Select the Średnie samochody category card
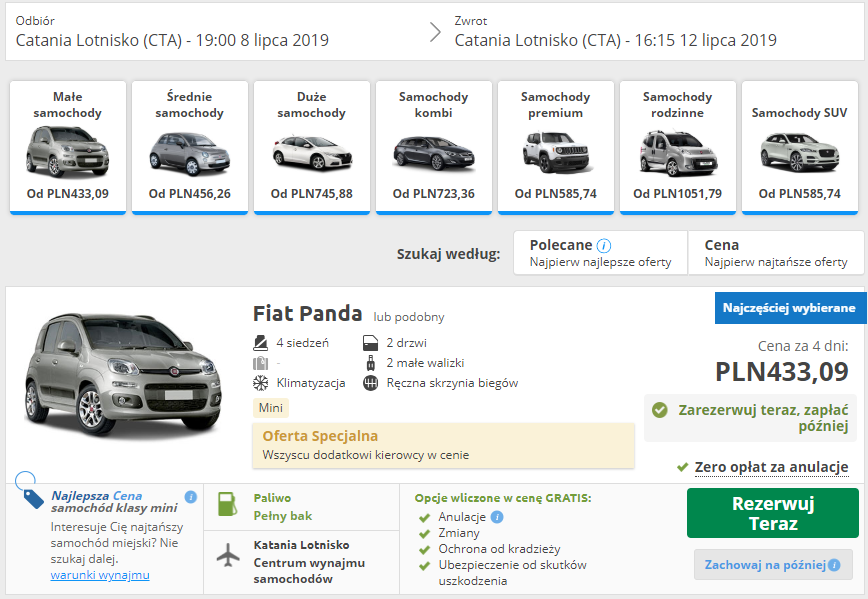The image size is (868, 599). [190, 147]
